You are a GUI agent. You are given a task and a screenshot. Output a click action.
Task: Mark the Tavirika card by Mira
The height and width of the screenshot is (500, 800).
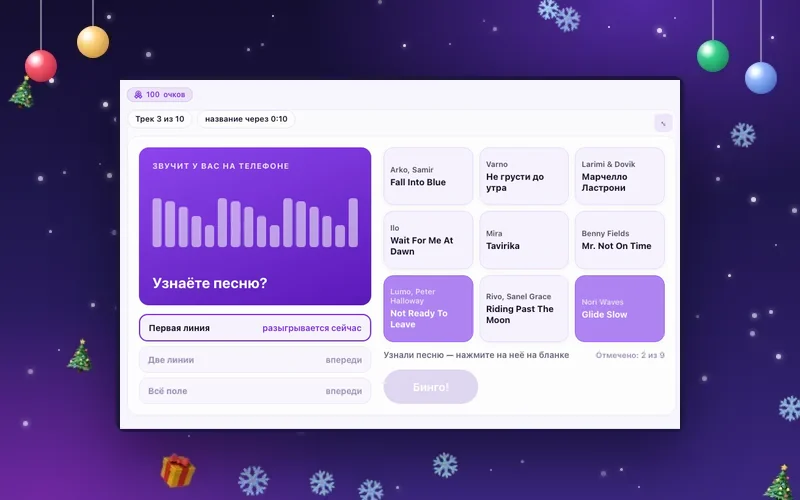pyautogui.click(x=524, y=240)
